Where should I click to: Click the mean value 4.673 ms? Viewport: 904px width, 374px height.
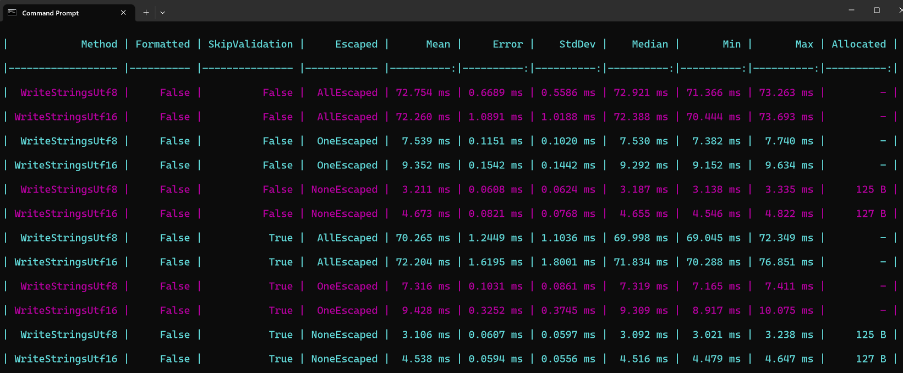point(426,214)
